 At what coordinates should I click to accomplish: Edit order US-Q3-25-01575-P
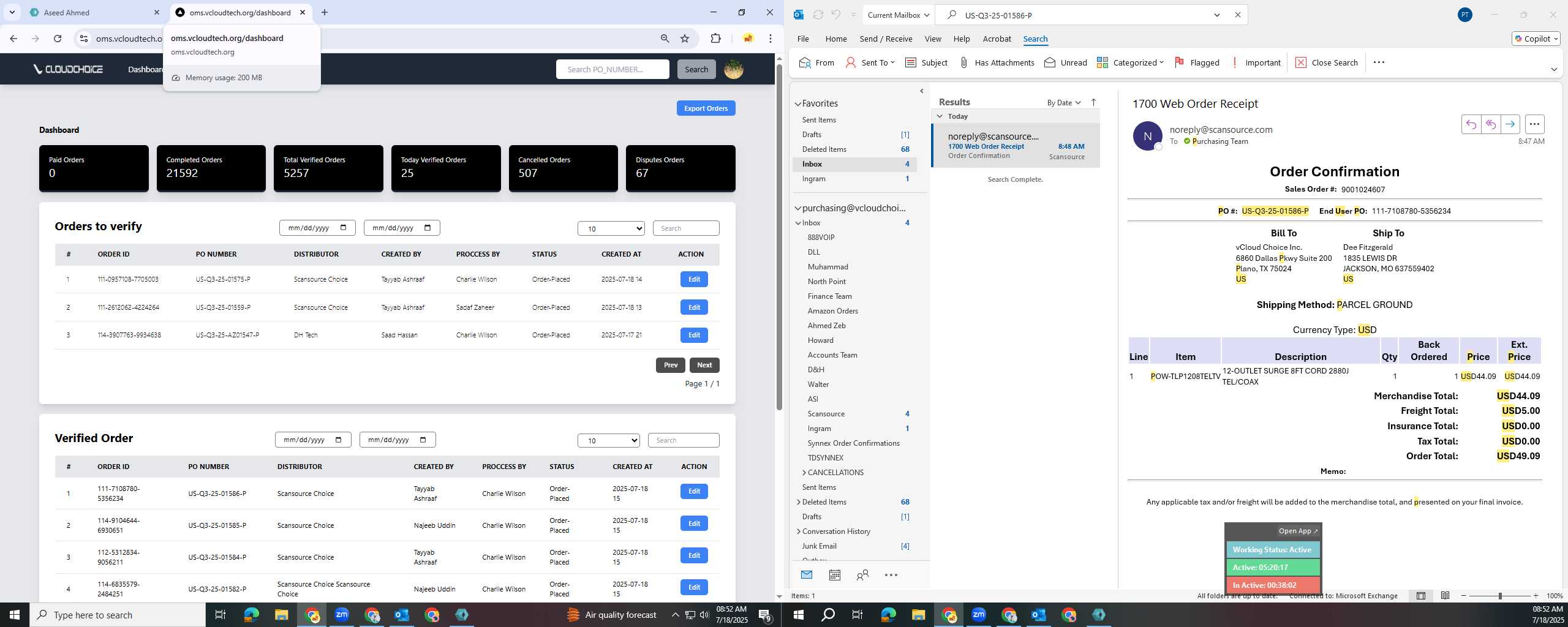click(x=693, y=279)
